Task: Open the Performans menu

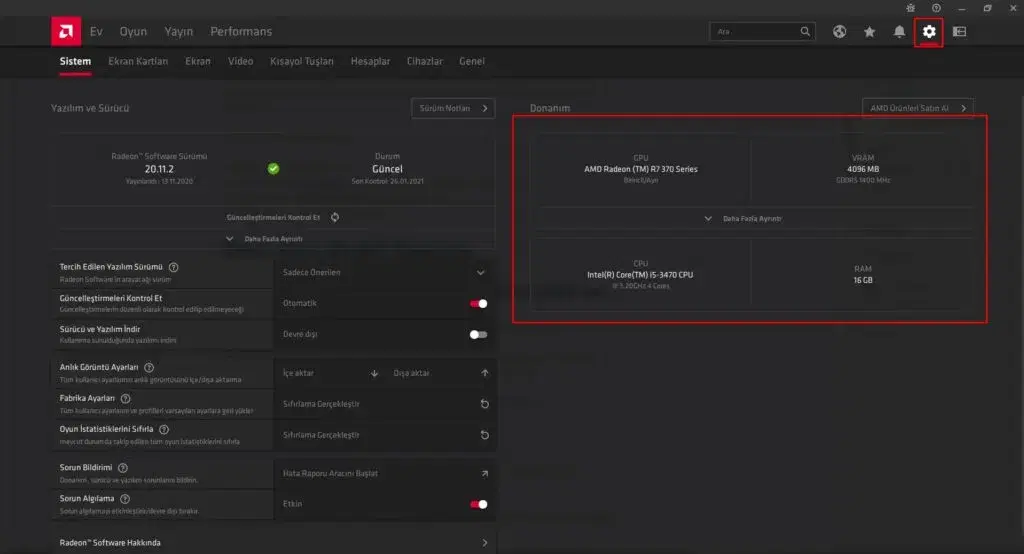Action: point(241,31)
